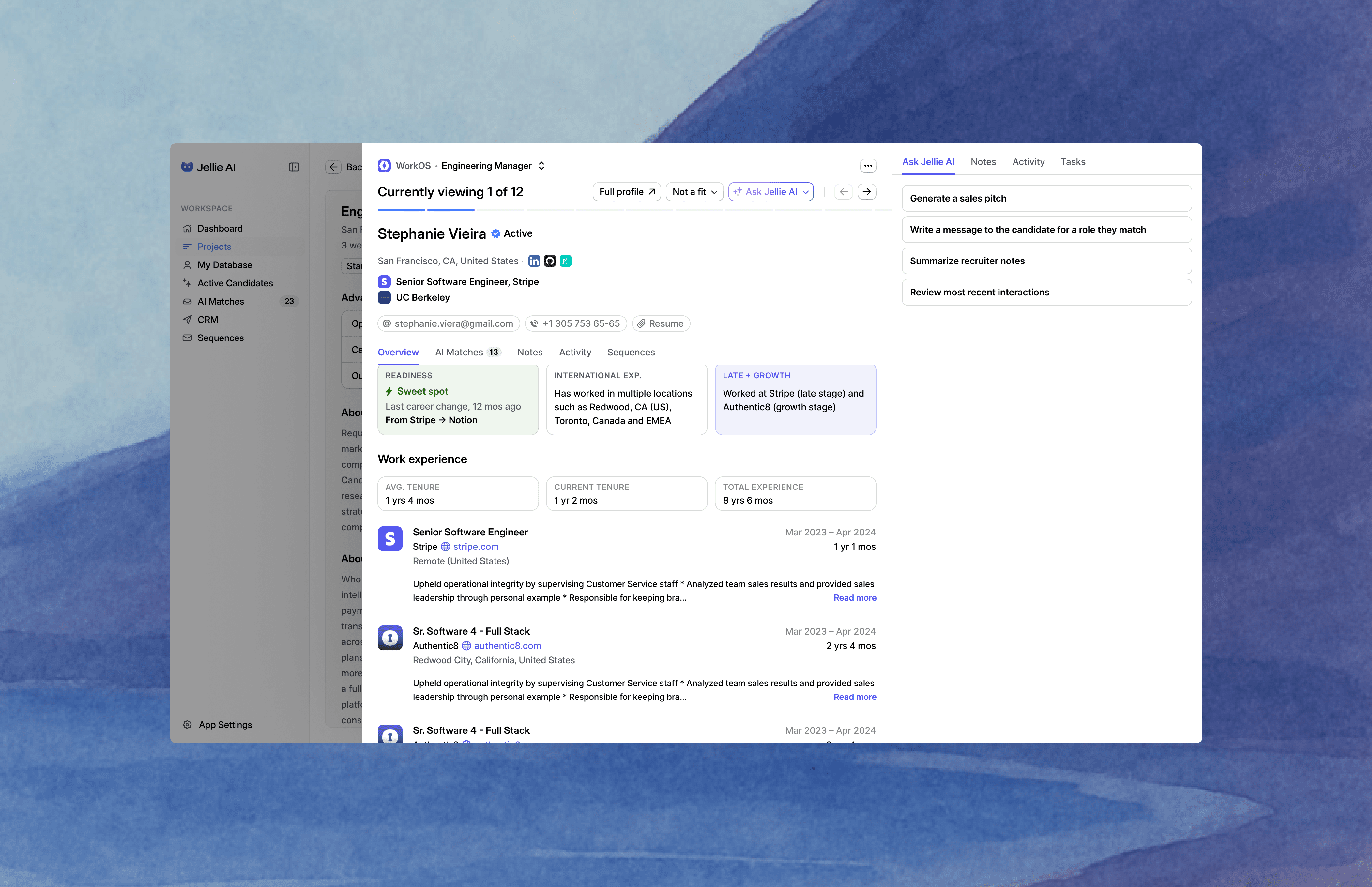Go to previous candidate arrow
Viewport: 1372px width, 887px height.
(843, 192)
